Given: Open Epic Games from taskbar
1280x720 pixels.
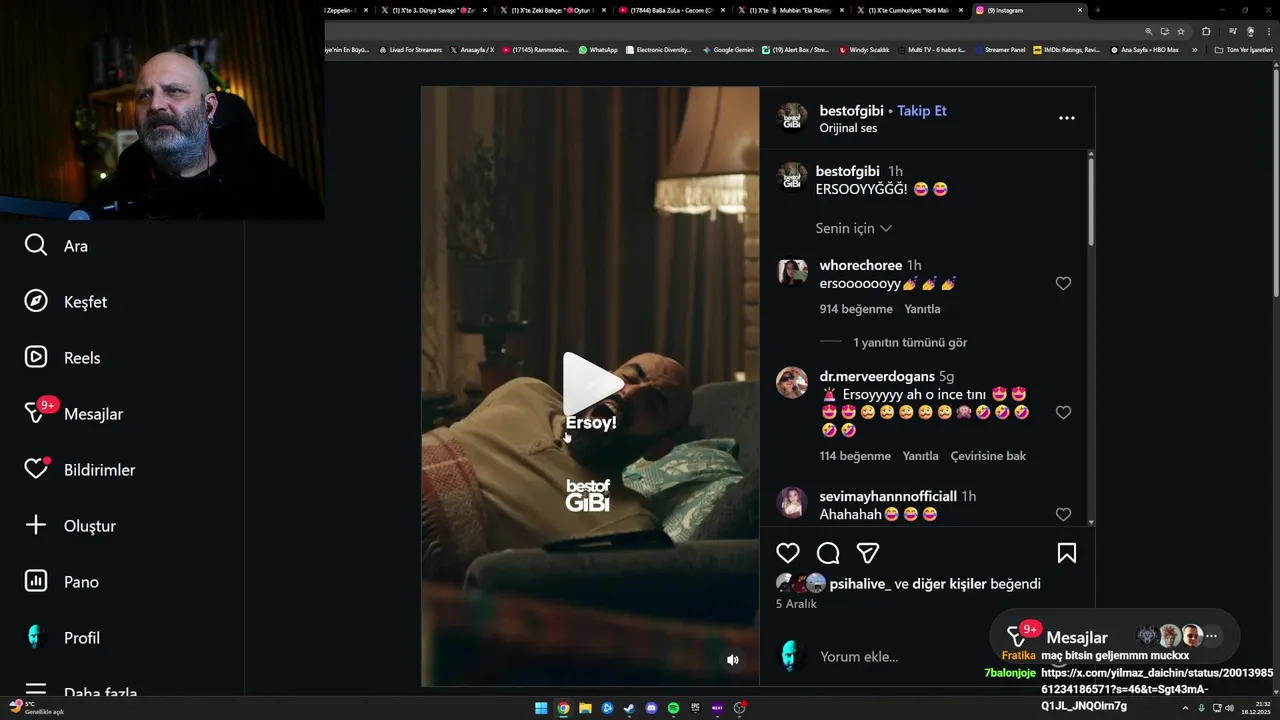Looking at the screenshot, I should 695,708.
